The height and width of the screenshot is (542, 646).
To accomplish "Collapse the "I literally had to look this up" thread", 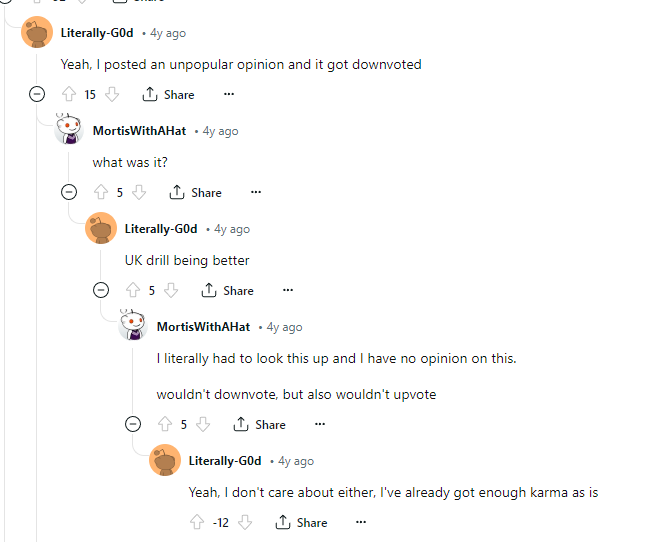I will click(x=133, y=425).
